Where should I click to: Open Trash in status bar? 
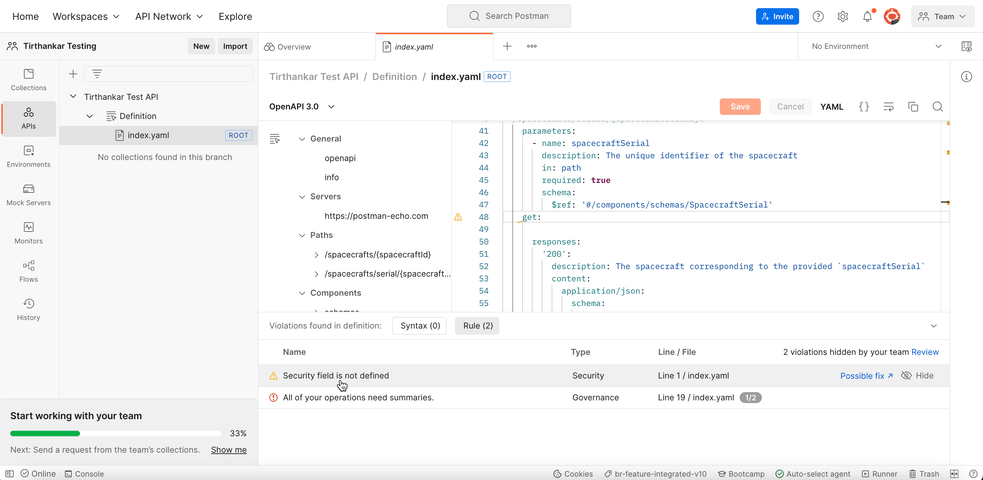point(923,474)
